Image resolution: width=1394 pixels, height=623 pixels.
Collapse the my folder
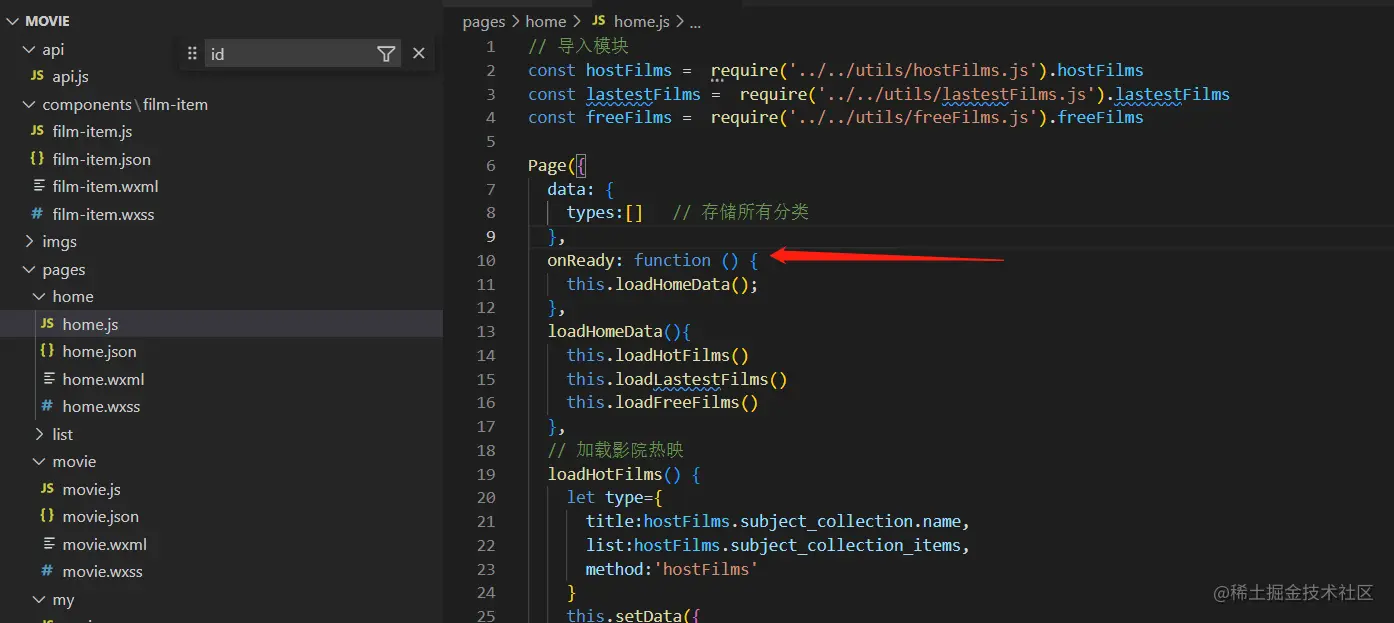(39, 600)
